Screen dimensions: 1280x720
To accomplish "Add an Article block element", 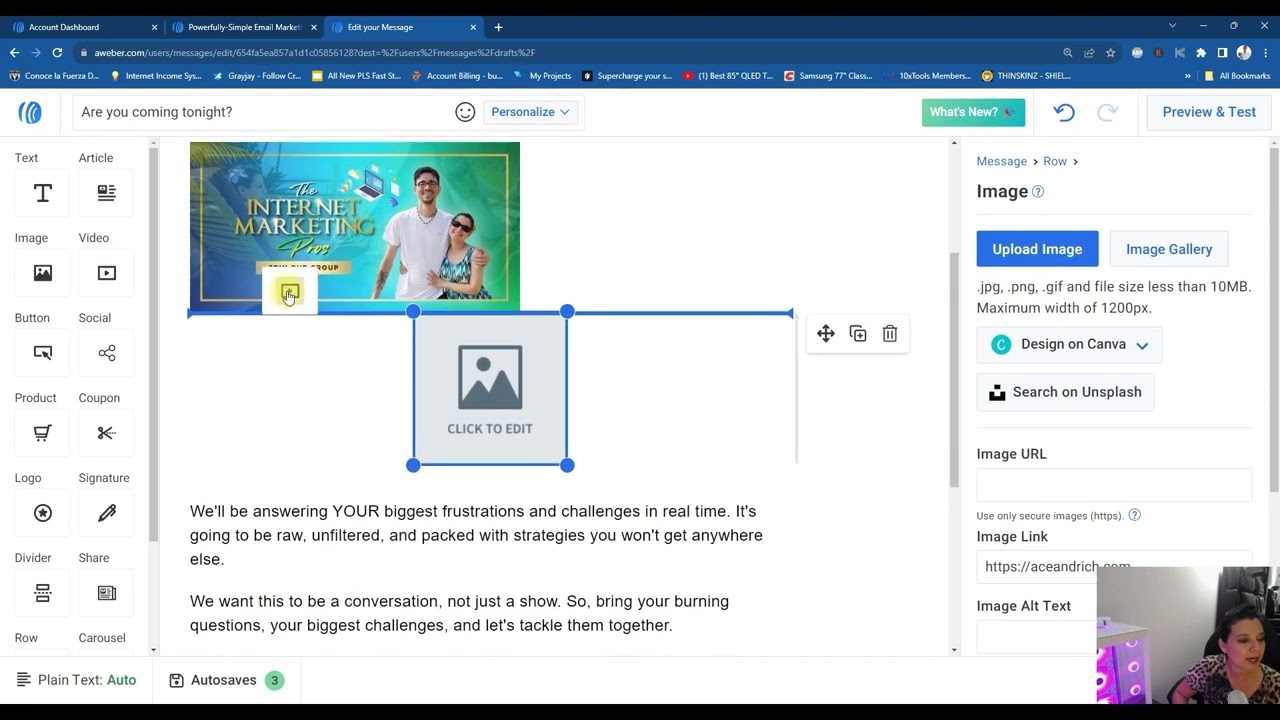I will [x=107, y=193].
